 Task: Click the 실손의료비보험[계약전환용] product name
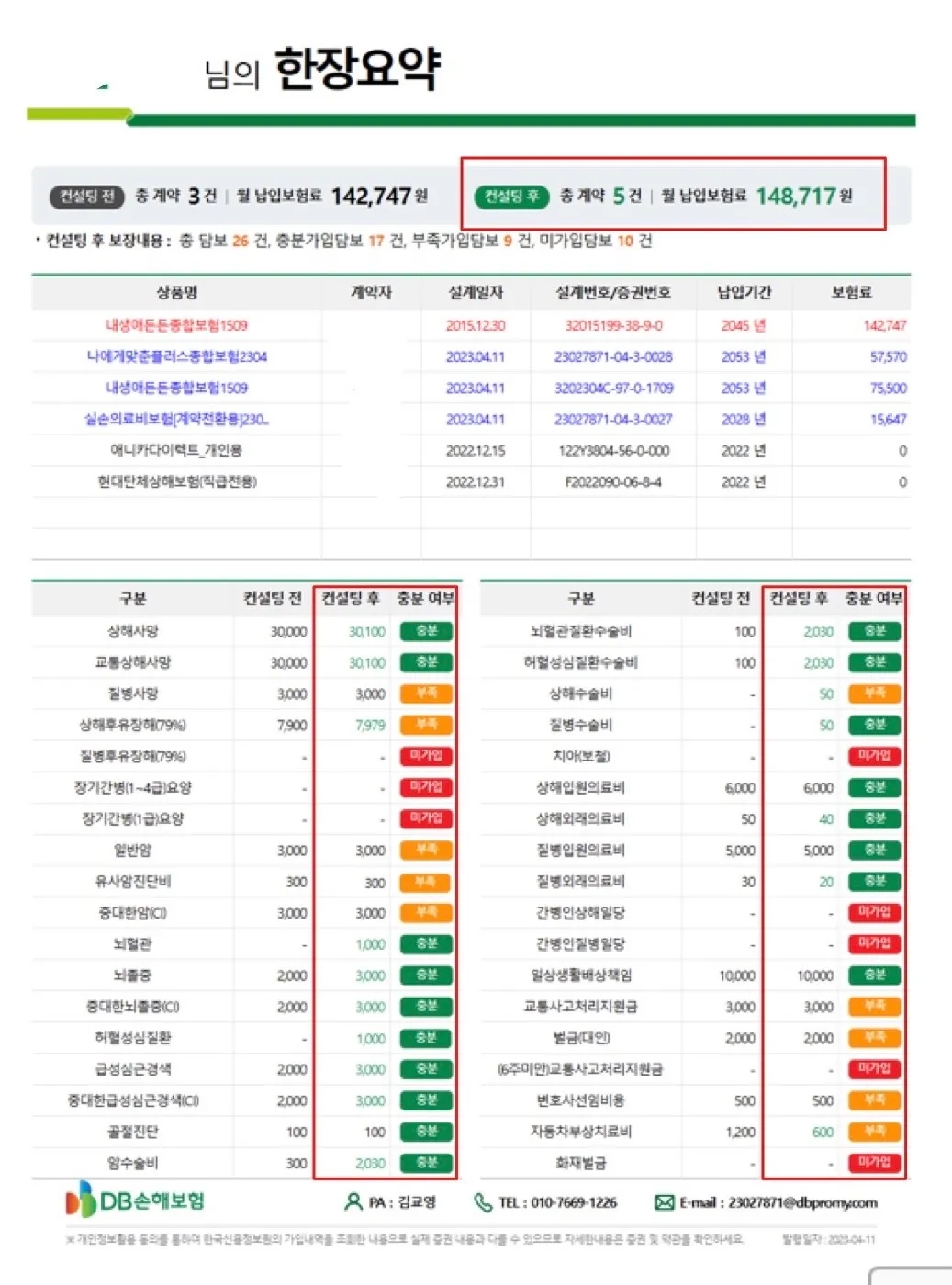[x=176, y=419]
